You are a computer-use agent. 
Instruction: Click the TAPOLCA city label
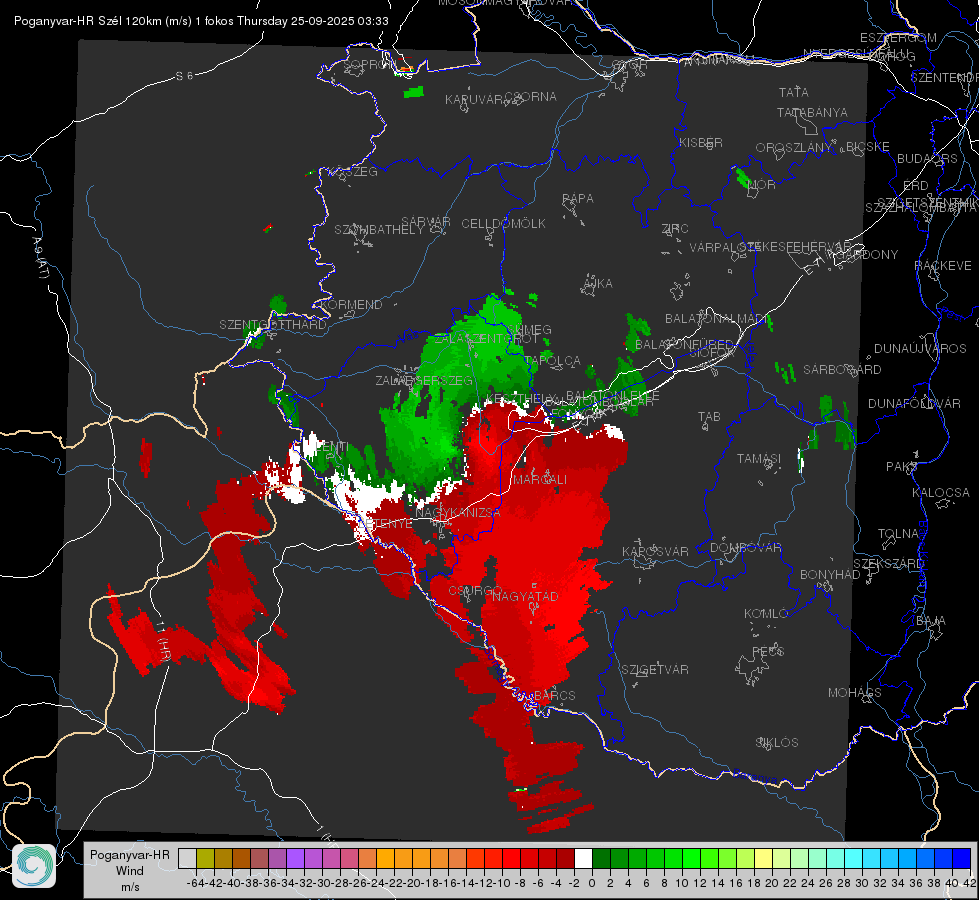click(552, 361)
